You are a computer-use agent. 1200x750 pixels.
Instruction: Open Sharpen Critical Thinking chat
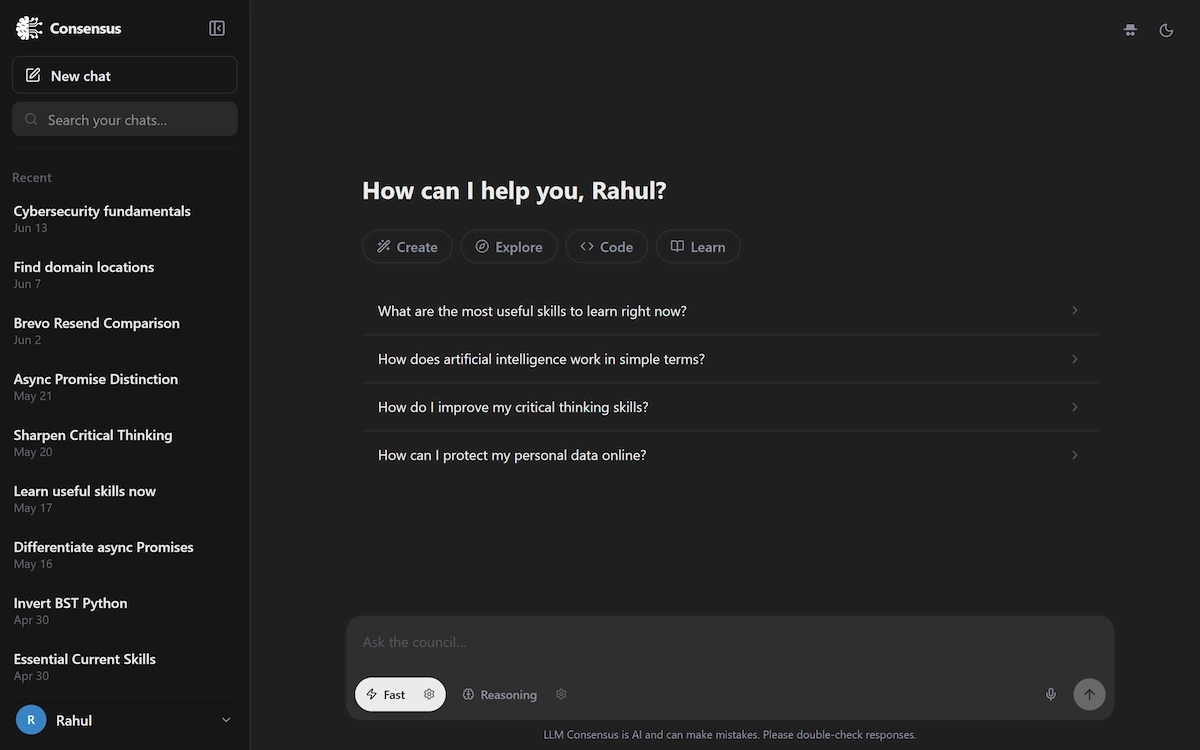pos(125,442)
